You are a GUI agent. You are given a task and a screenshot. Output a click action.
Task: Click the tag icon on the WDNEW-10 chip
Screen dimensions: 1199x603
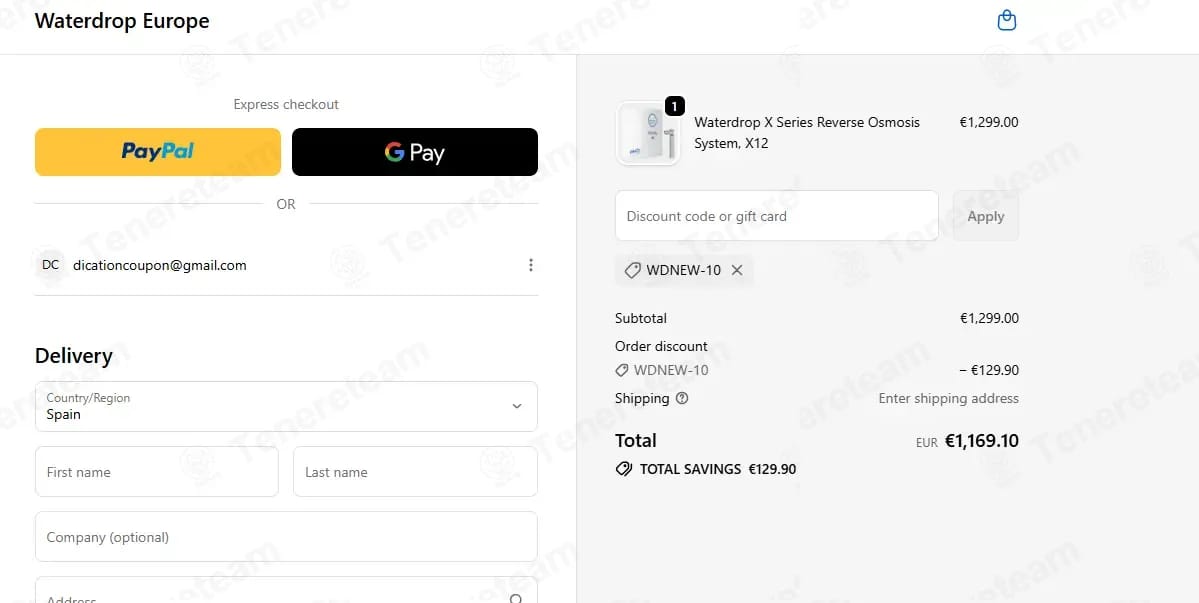click(x=632, y=270)
